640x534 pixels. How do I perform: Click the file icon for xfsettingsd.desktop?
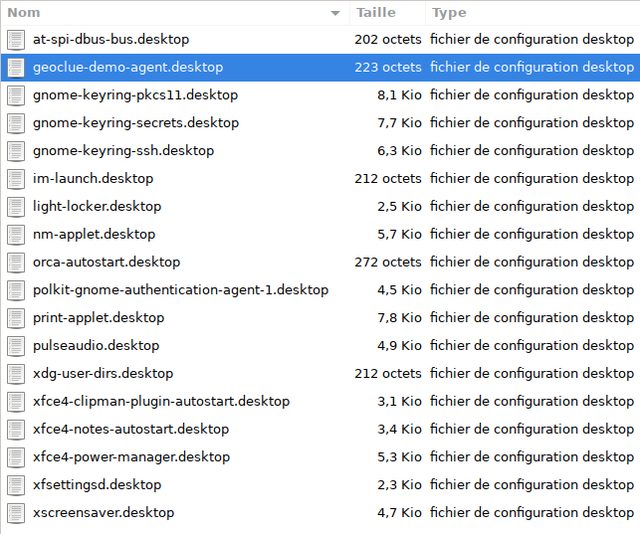click(16, 485)
